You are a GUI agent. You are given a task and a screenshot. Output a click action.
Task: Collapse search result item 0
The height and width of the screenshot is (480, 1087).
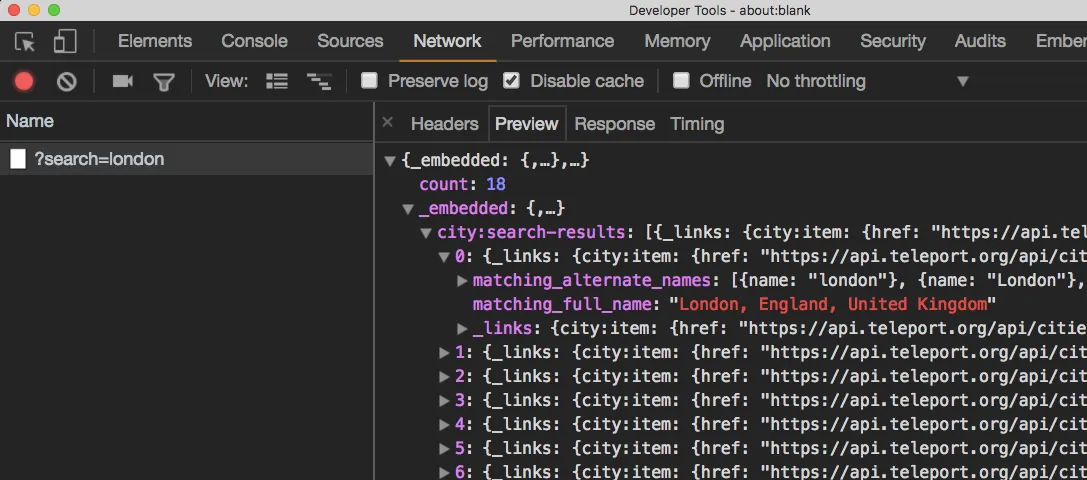(x=444, y=257)
